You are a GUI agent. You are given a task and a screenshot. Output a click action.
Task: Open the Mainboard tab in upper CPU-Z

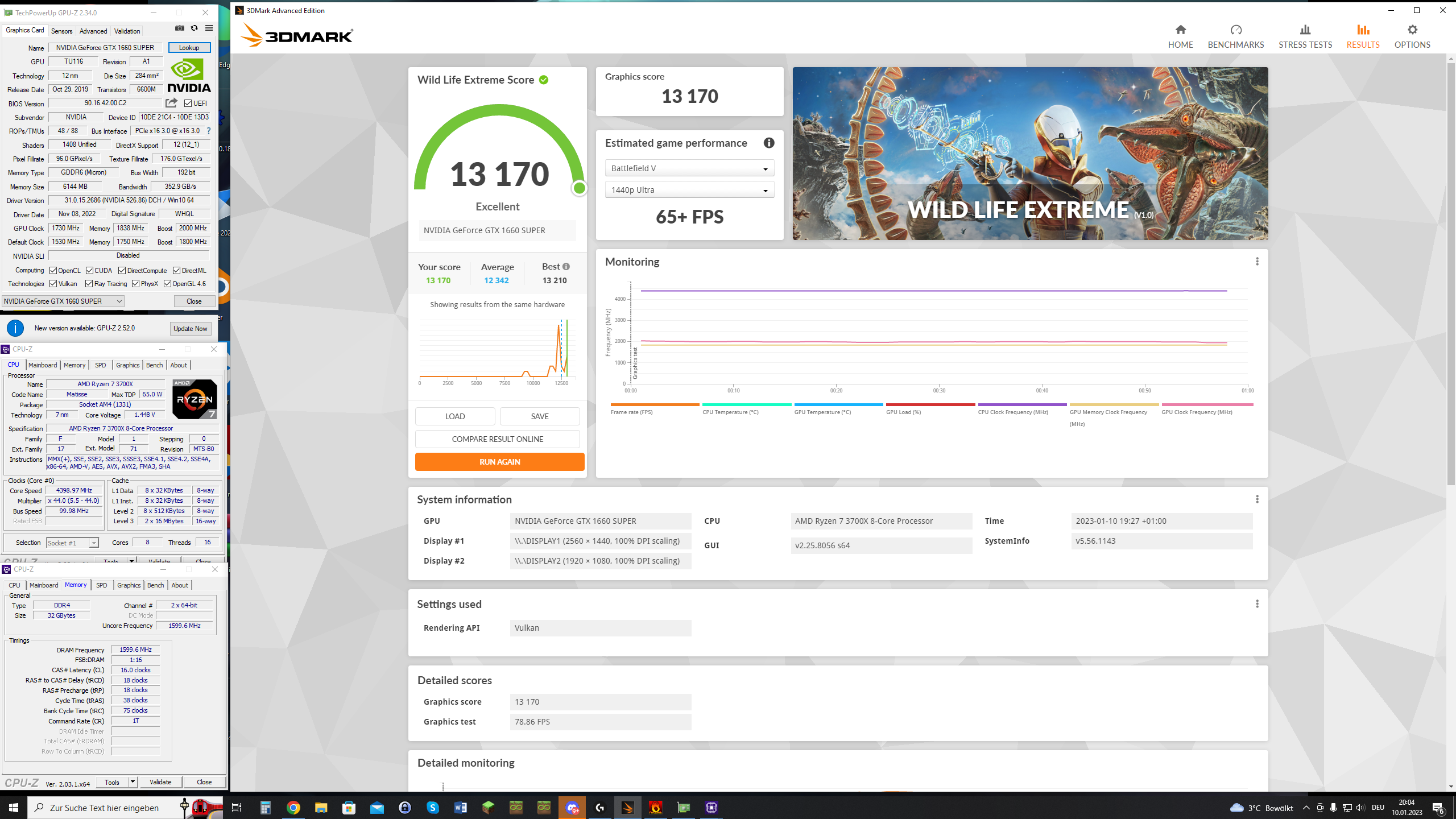click(43, 365)
